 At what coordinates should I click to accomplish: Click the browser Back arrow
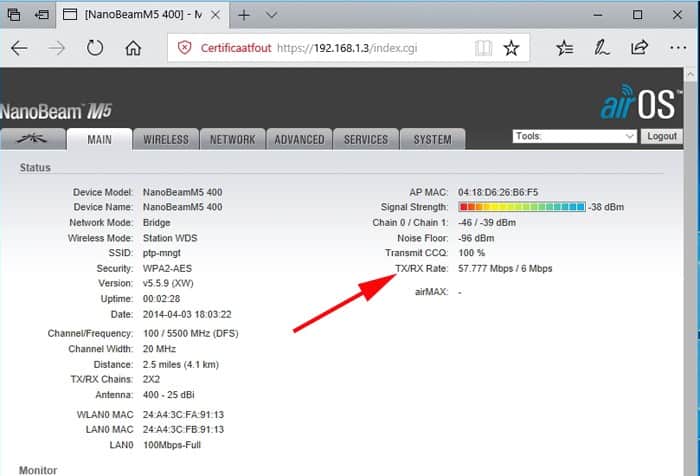click(19, 48)
